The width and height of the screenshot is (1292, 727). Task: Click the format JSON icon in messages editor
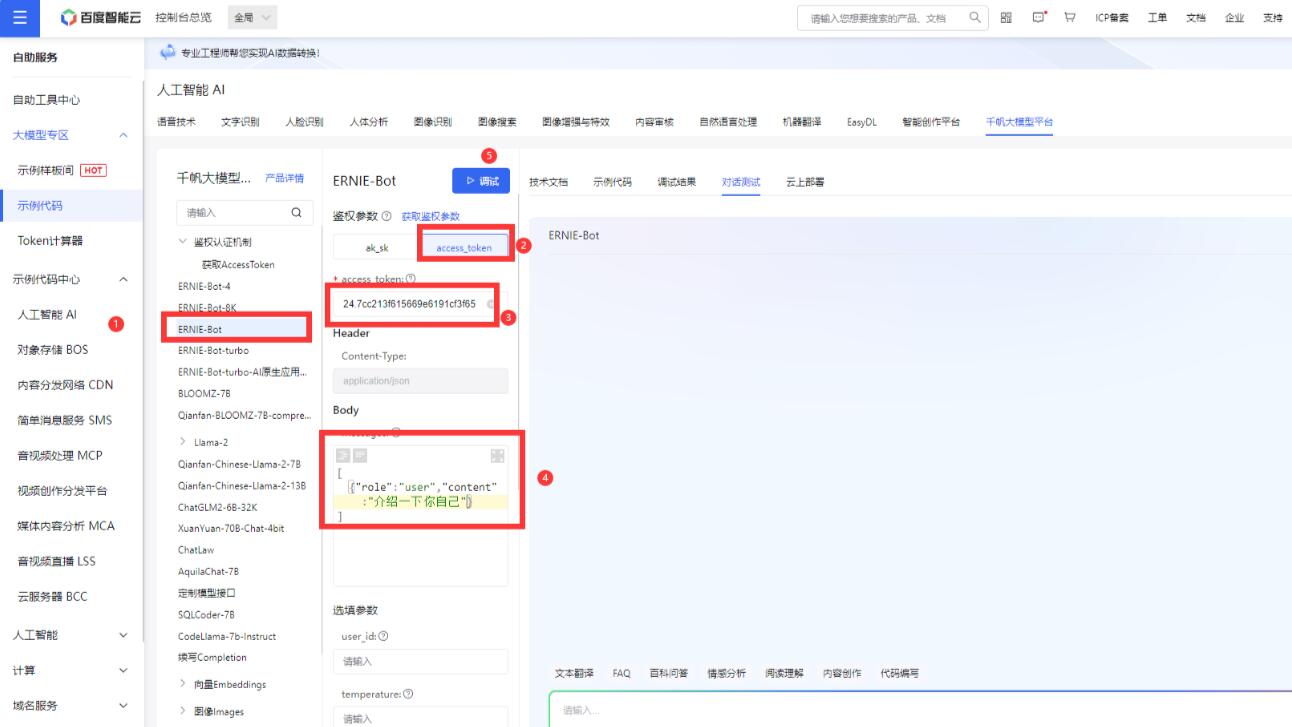[342, 456]
